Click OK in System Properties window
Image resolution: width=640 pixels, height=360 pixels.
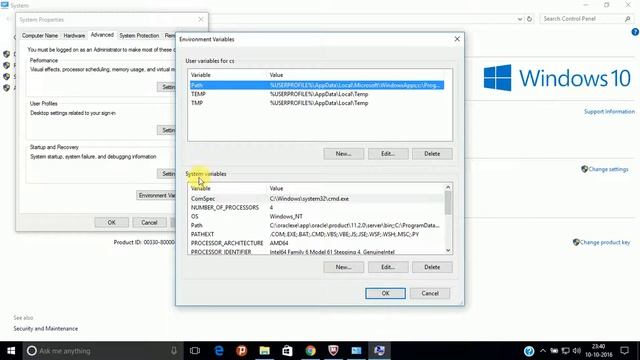point(111,222)
